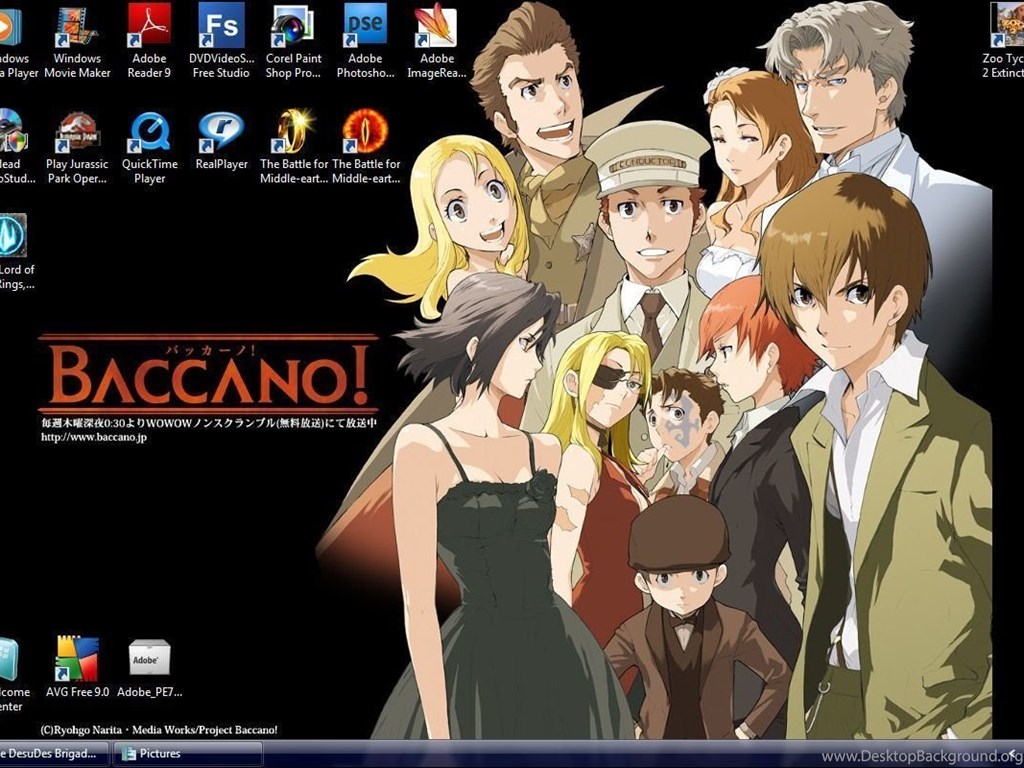1024x768 pixels.
Task: Open DVDVideoSoft Free Studio shortcut
Action: click(221, 27)
